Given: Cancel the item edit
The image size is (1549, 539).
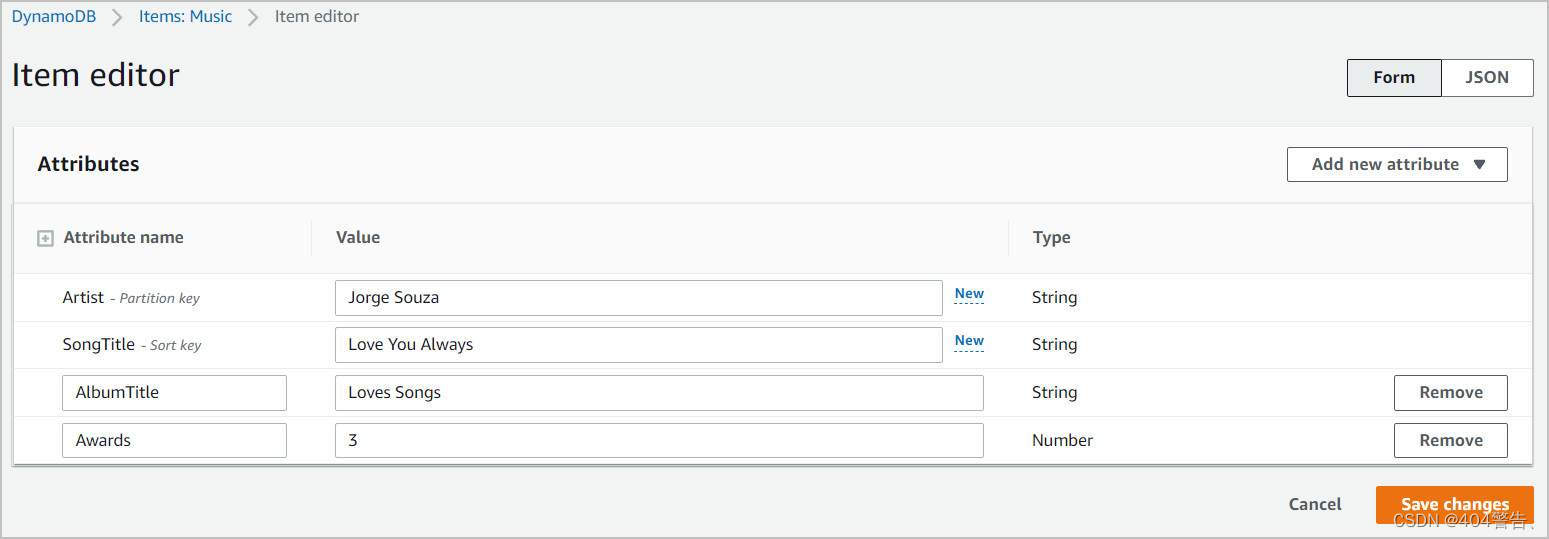Looking at the screenshot, I should pos(1314,504).
